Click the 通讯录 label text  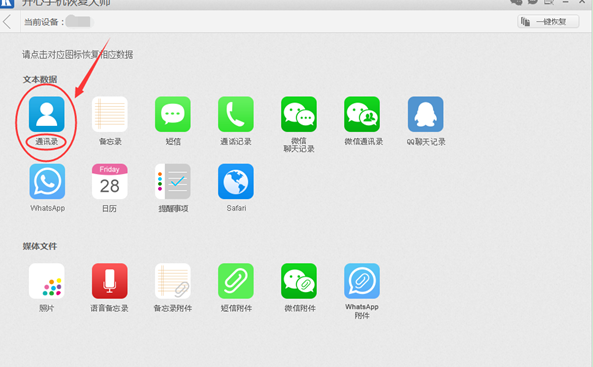(x=47, y=142)
